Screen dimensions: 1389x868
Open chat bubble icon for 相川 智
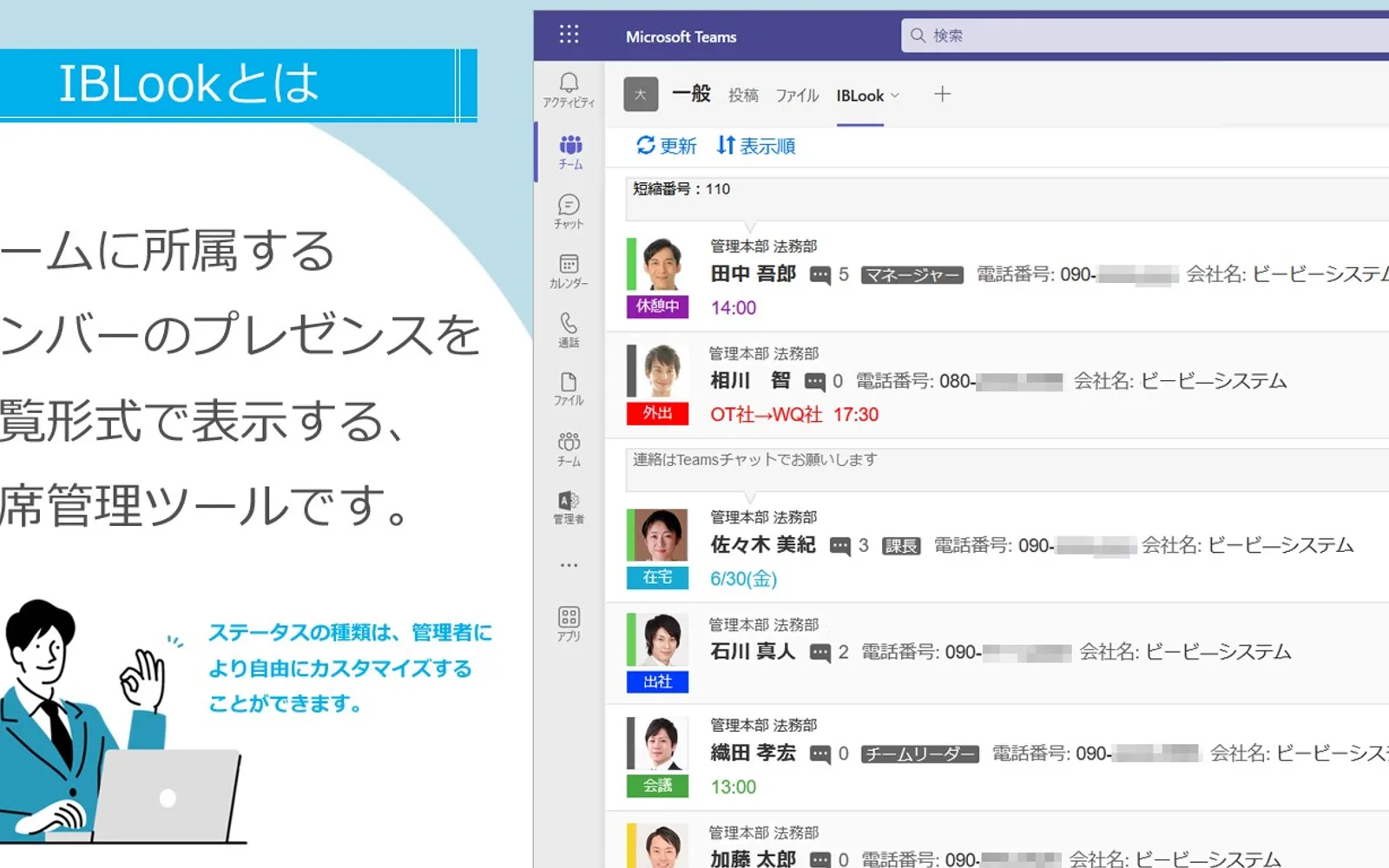pos(814,381)
